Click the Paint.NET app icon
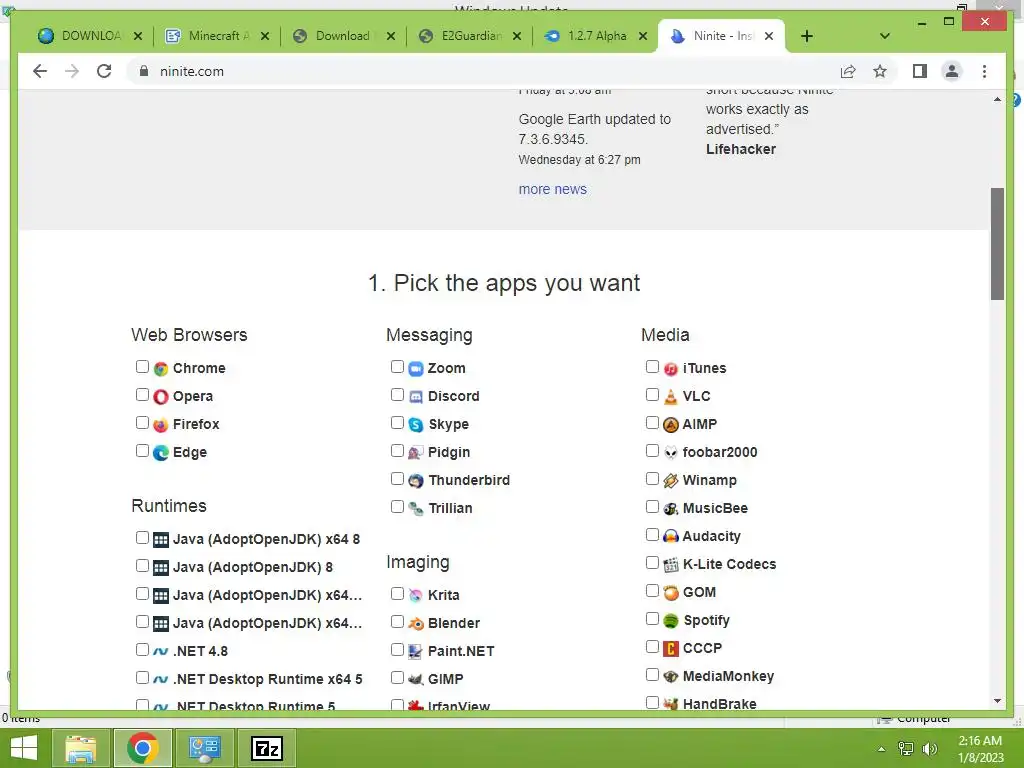The width and height of the screenshot is (1024, 768). point(416,652)
